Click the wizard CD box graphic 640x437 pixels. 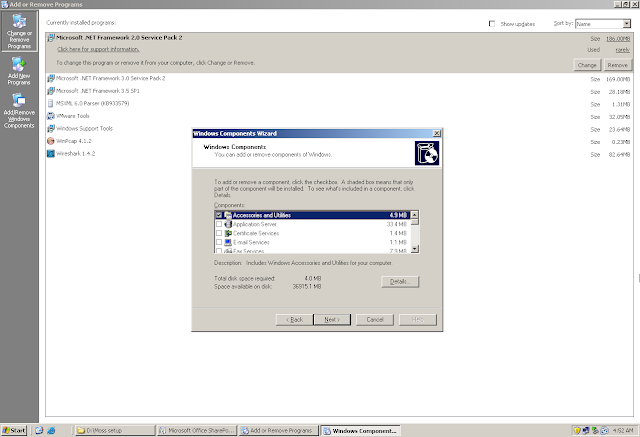pyautogui.click(x=427, y=153)
